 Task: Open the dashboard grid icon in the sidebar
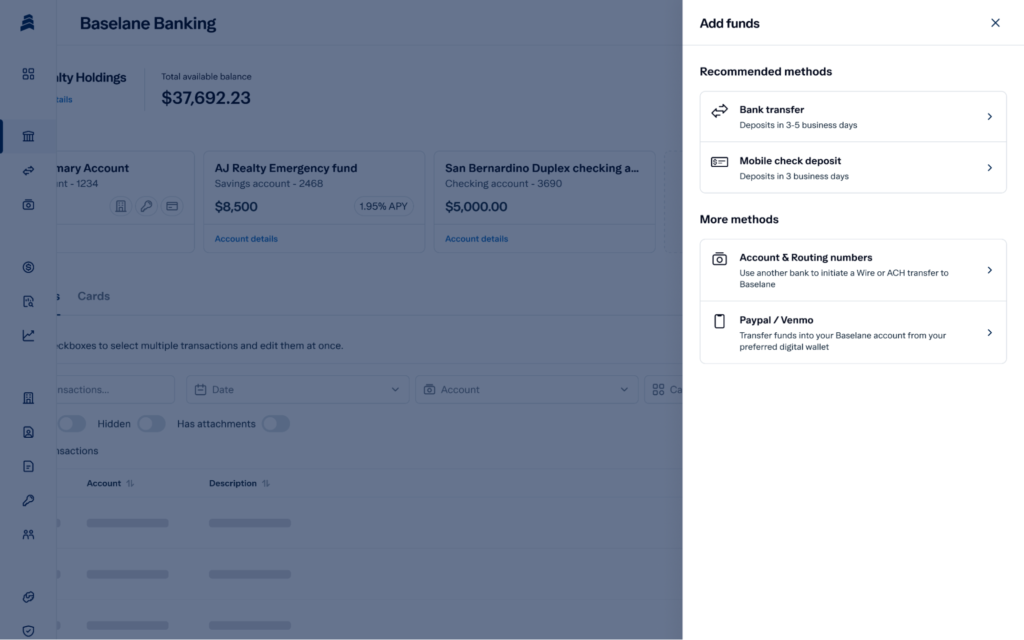pos(28,74)
